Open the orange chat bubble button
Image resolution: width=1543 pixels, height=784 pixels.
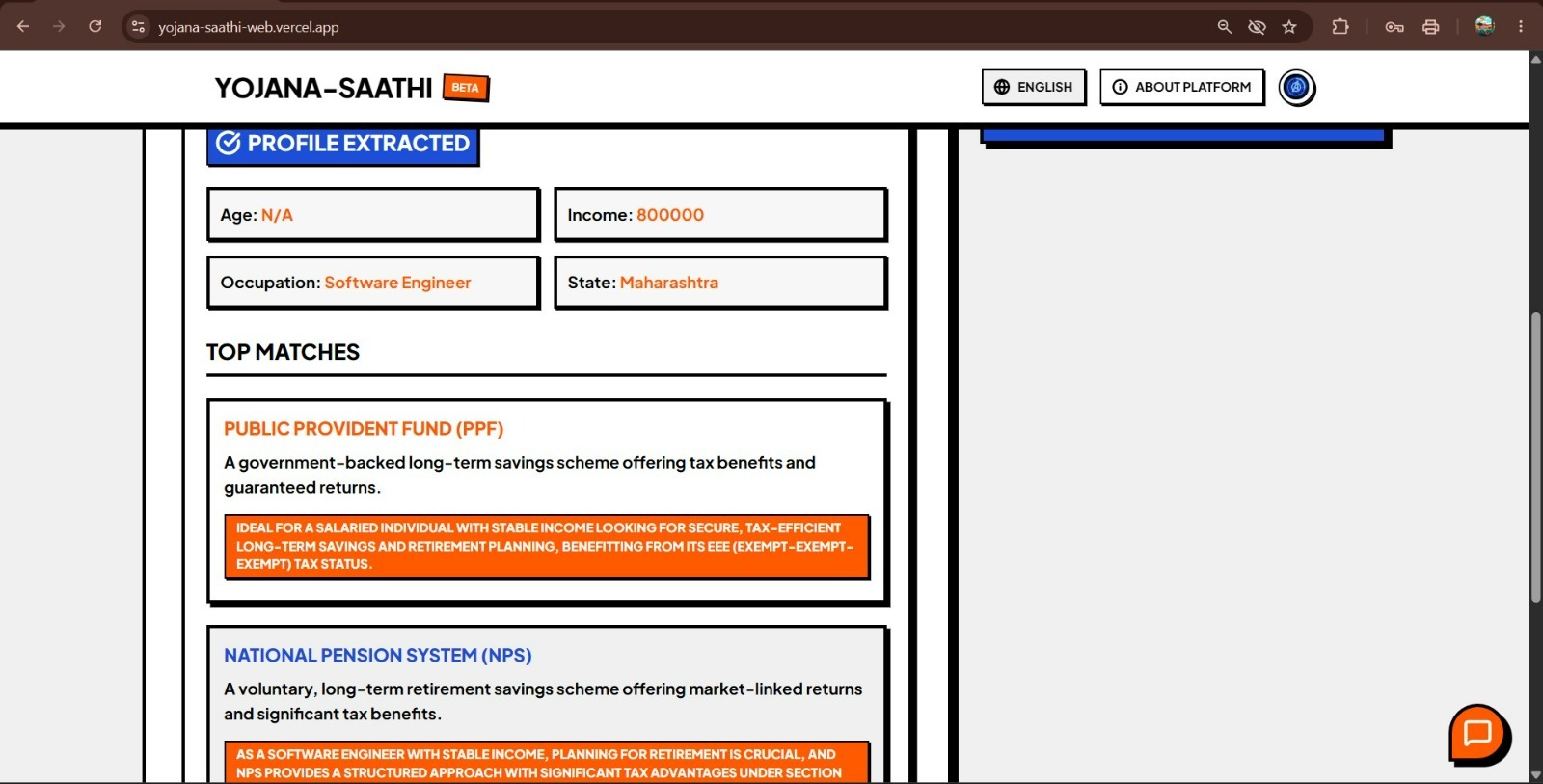pyautogui.click(x=1478, y=735)
